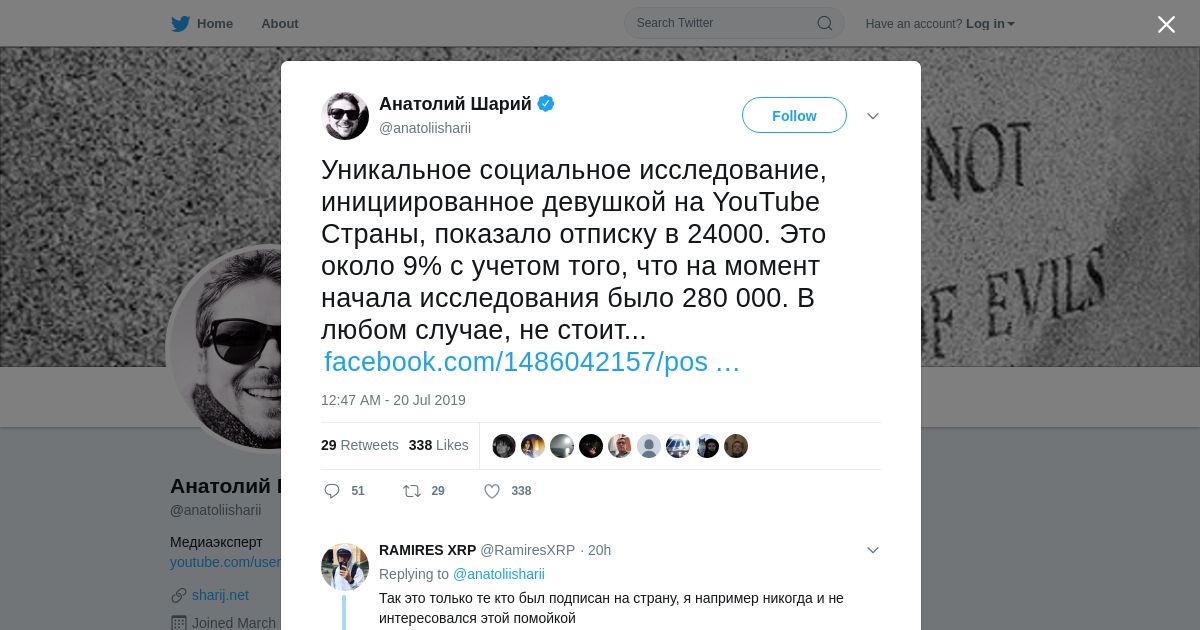Click the search magnifier icon
The image size is (1200, 630).
825,23
